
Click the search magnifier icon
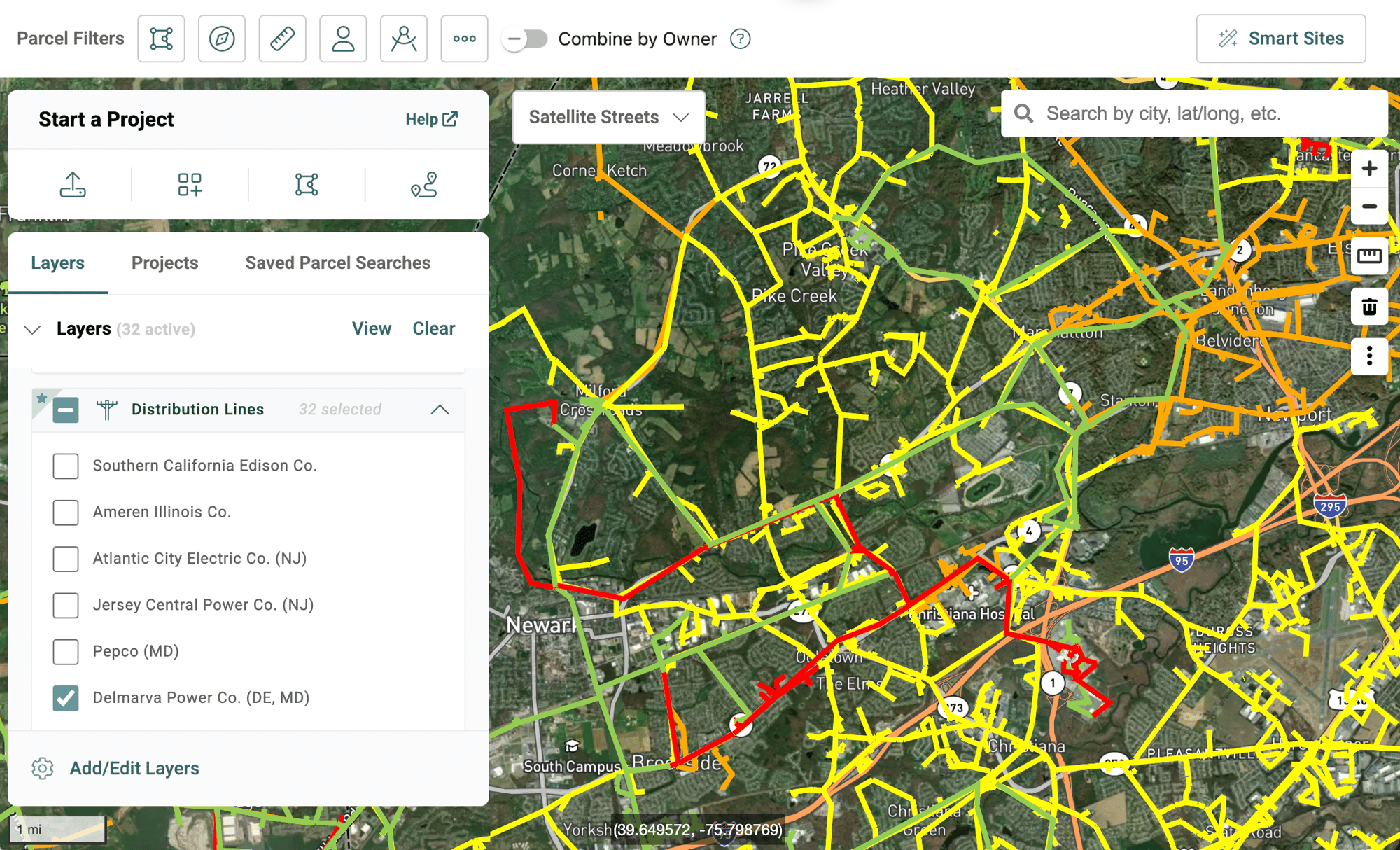pos(1023,113)
